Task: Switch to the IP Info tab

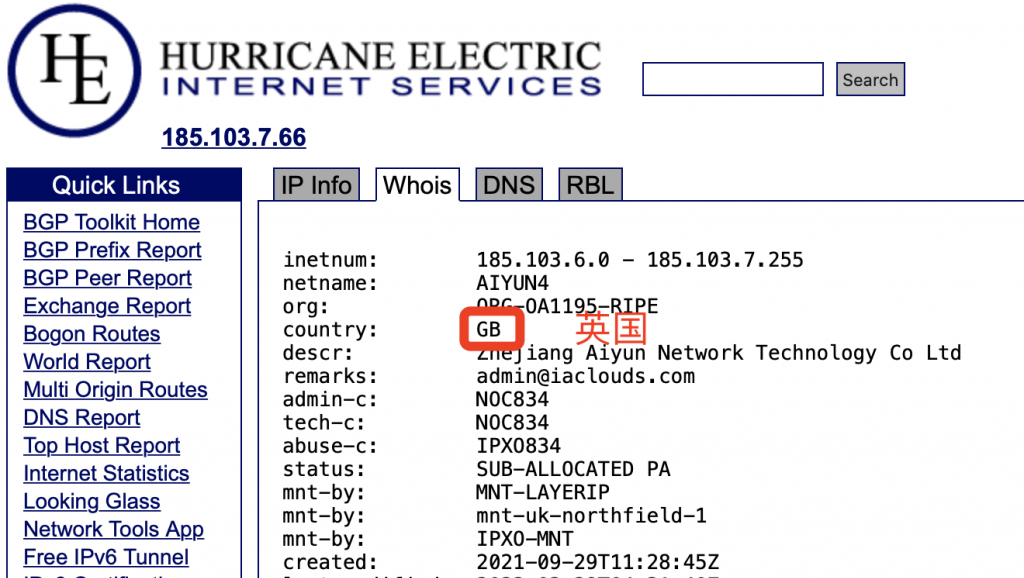Action: 316,185
